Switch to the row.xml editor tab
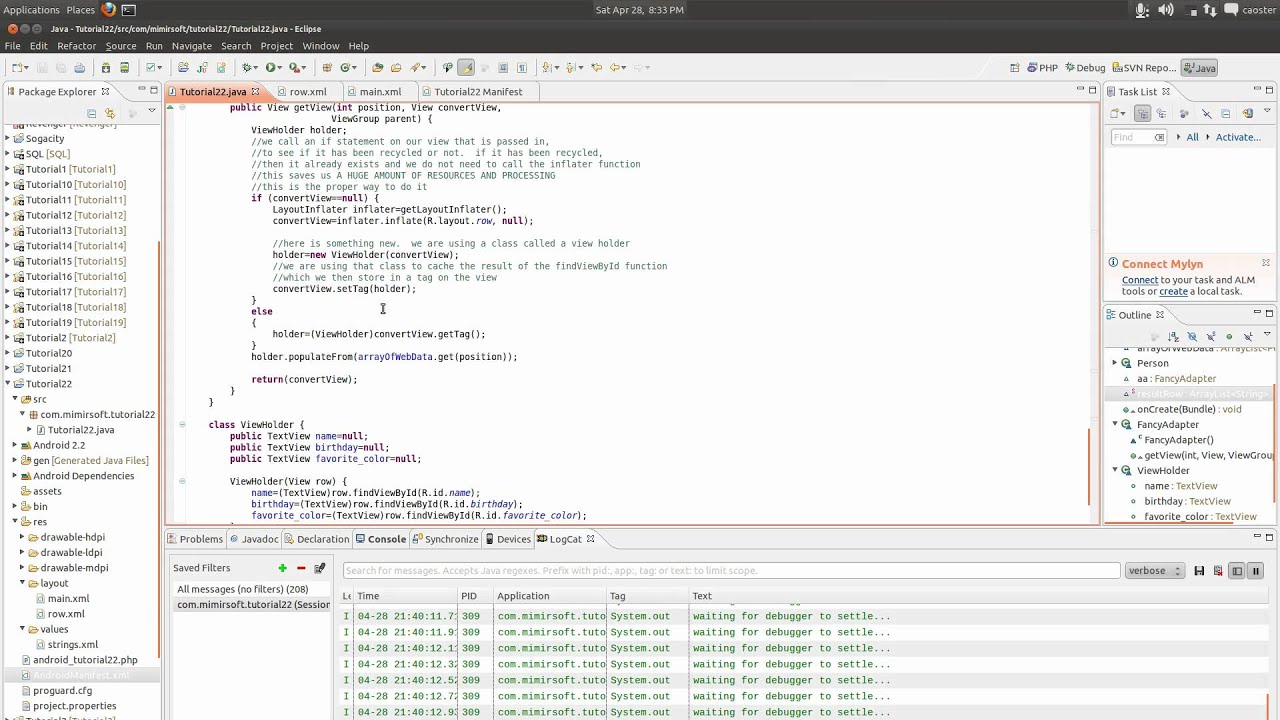 [308, 92]
